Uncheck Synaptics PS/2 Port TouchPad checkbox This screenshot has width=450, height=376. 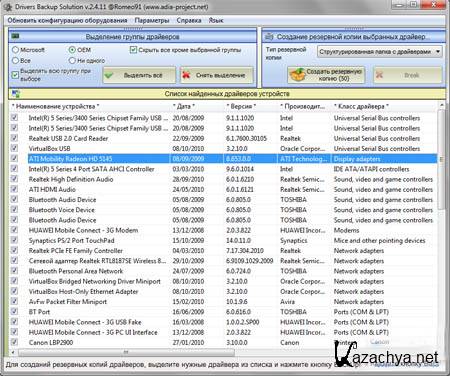14,240
